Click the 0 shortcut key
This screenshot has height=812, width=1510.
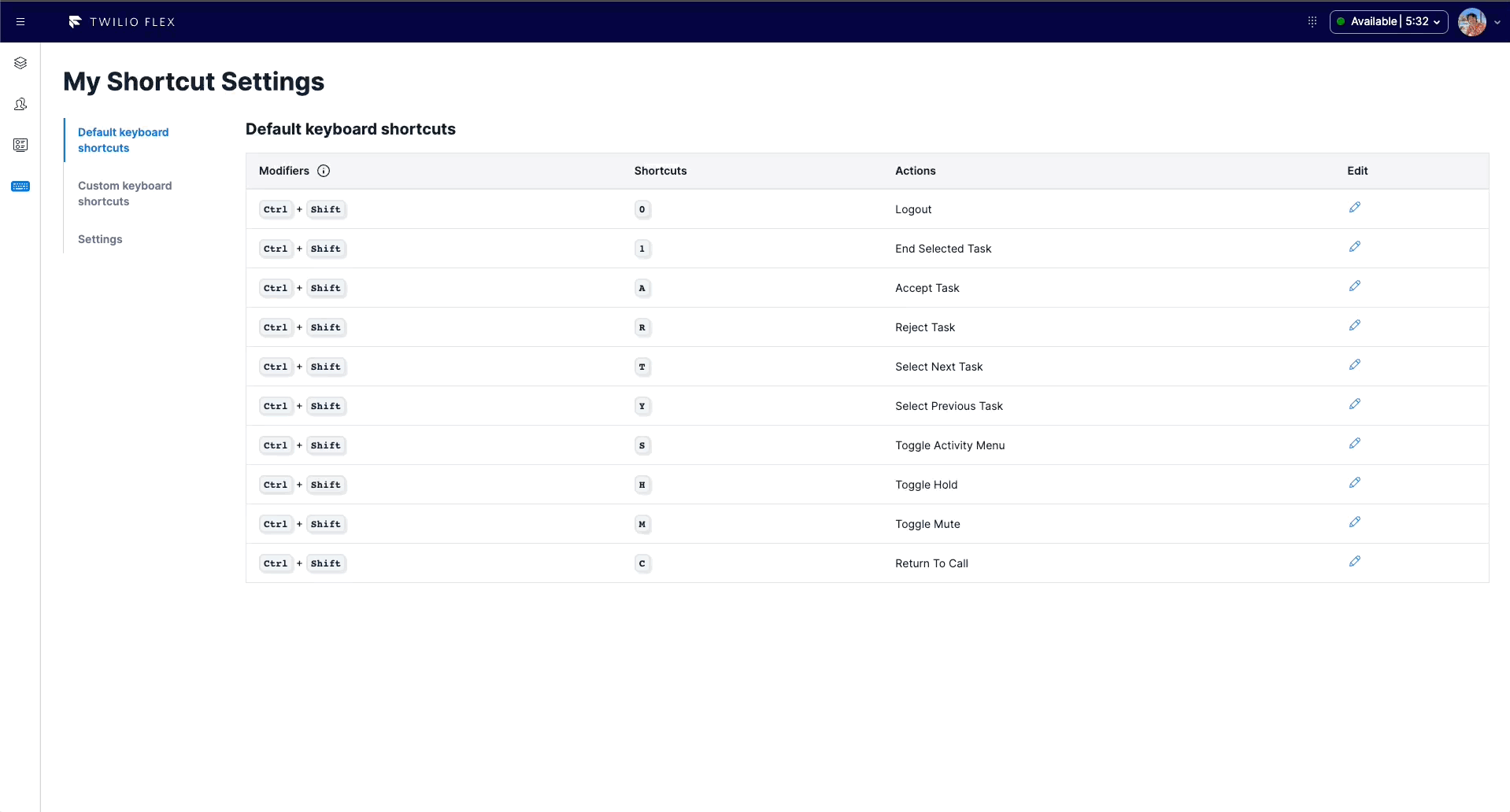[642, 209]
